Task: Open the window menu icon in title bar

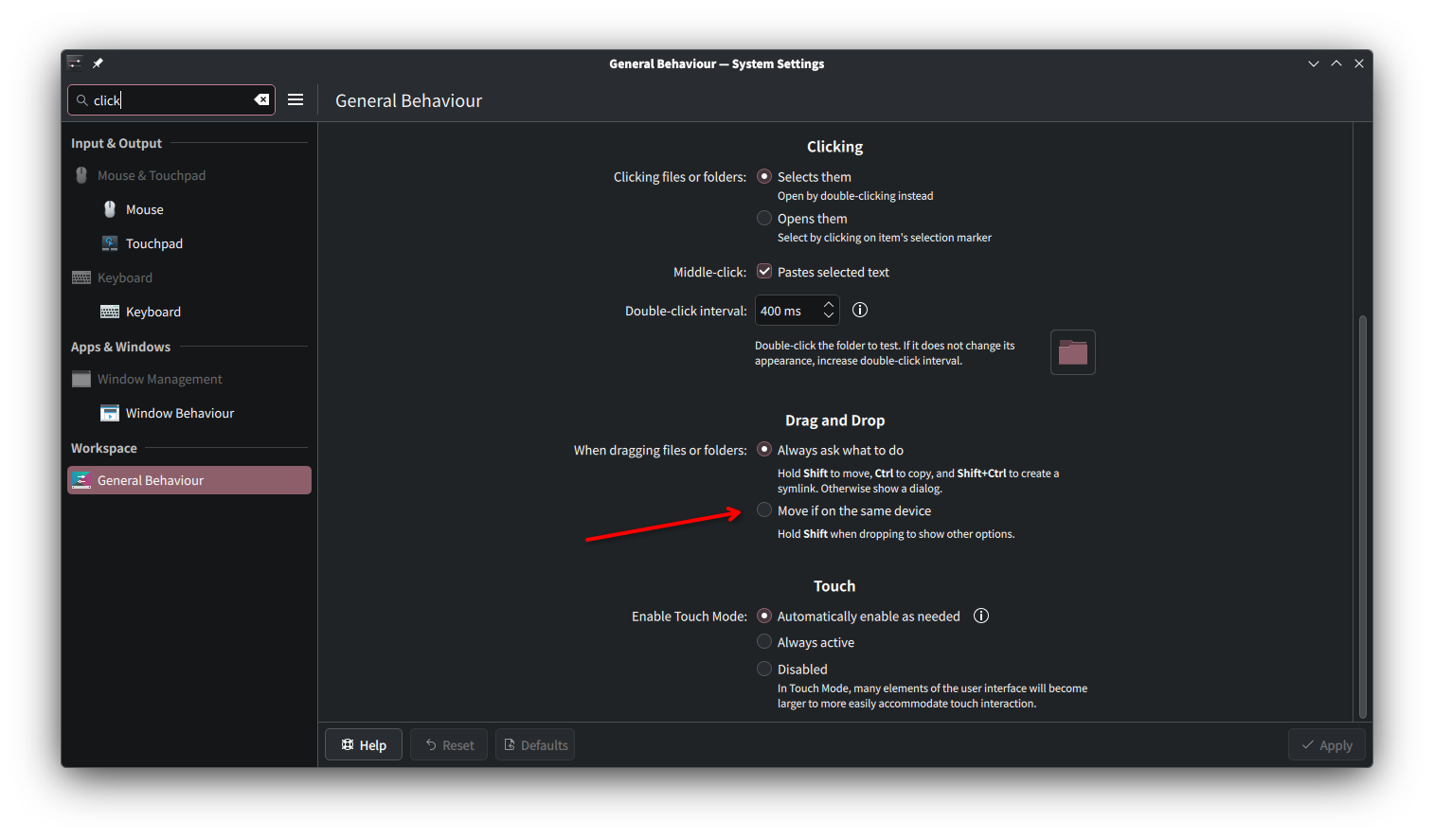Action: click(x=75, y=63)
